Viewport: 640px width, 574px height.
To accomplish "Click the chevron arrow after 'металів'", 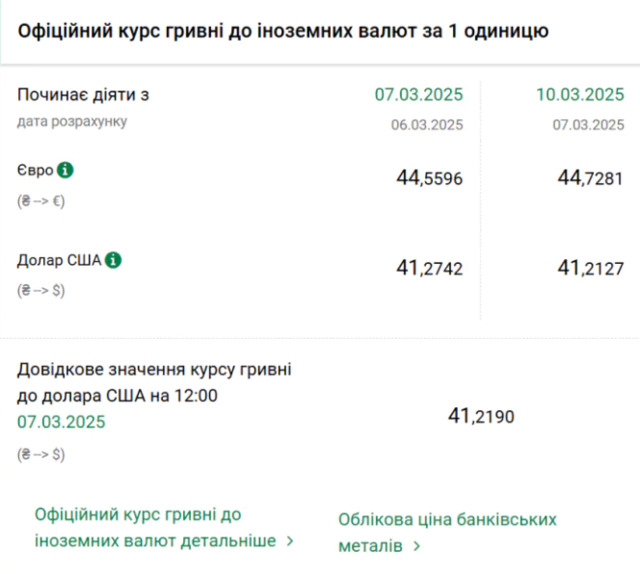I will pos(417,547).
